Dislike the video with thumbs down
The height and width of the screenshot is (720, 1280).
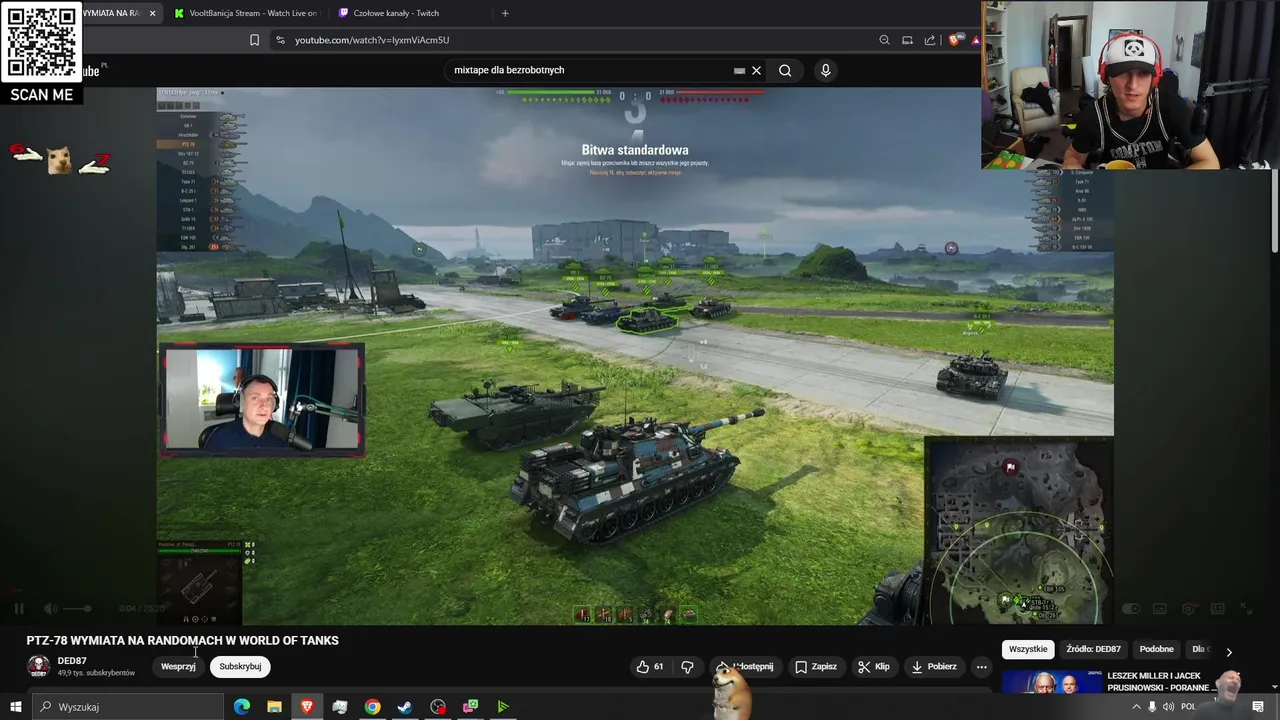(x=687, y=666)
